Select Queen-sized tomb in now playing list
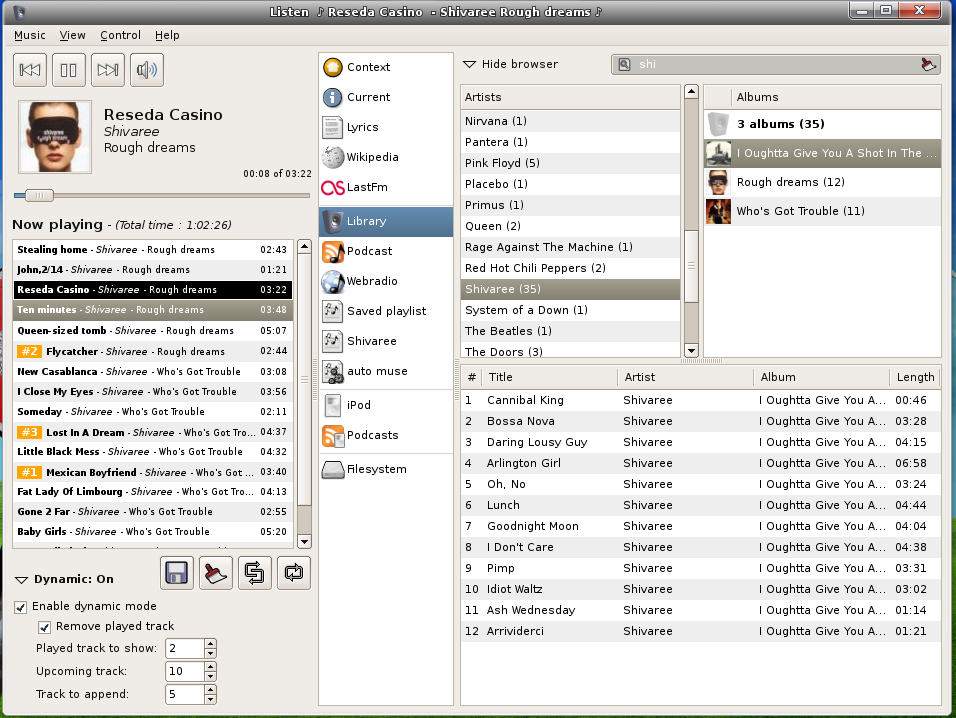This screenshot has width=956, height=718. [x=153, y=330]
